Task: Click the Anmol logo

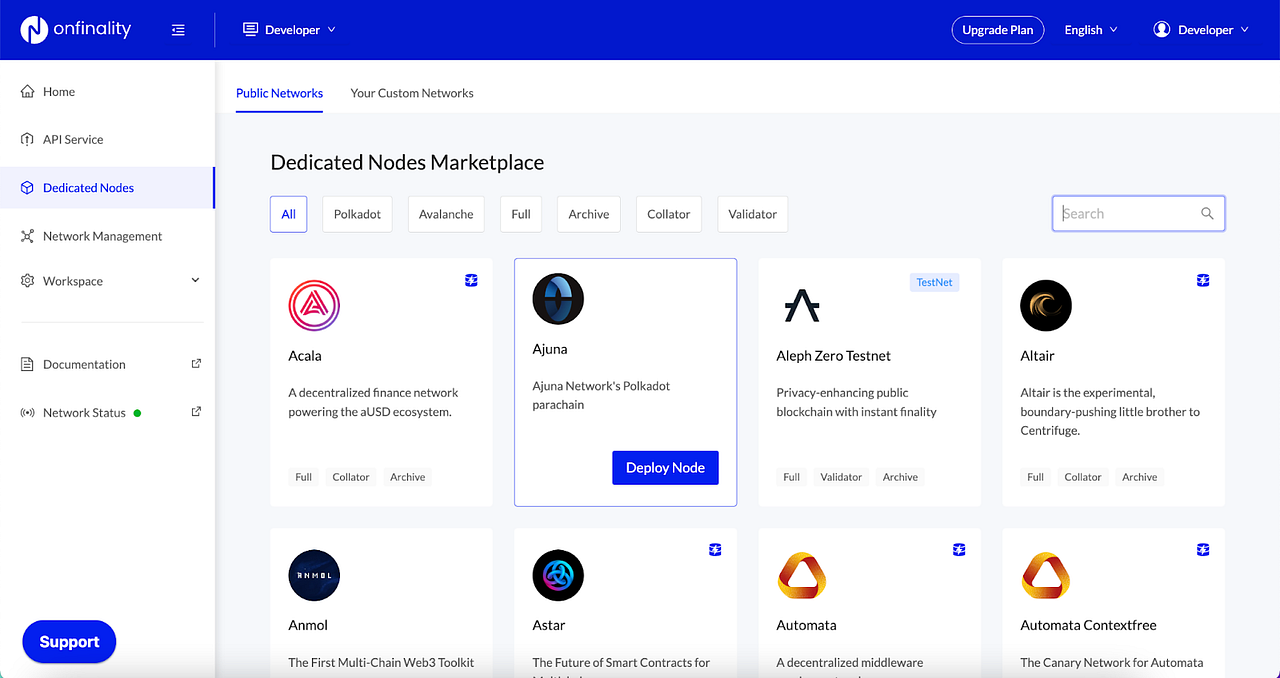Action: click(x=314, y=575)
